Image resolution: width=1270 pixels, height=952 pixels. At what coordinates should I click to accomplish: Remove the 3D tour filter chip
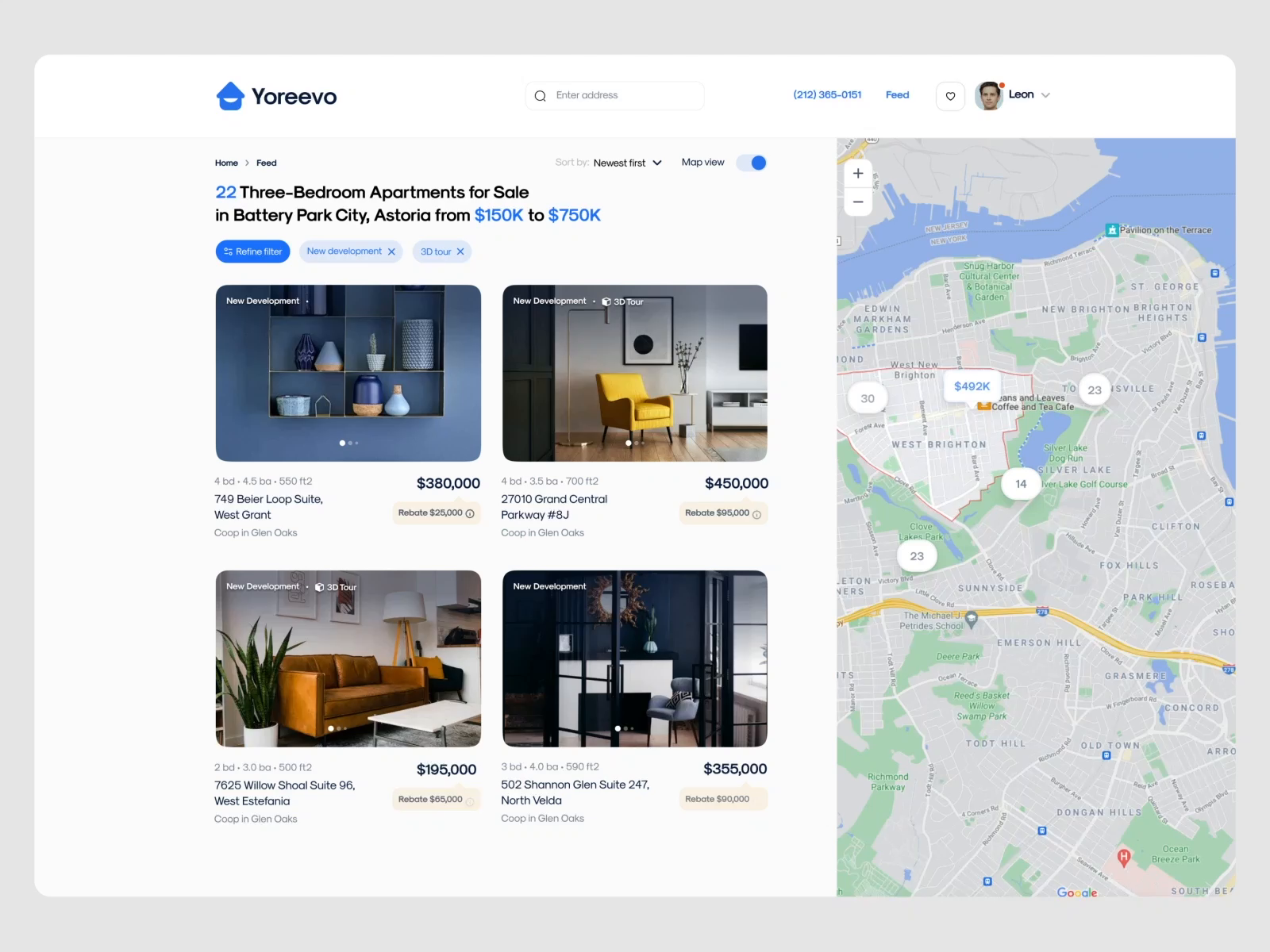click(460, 251)
